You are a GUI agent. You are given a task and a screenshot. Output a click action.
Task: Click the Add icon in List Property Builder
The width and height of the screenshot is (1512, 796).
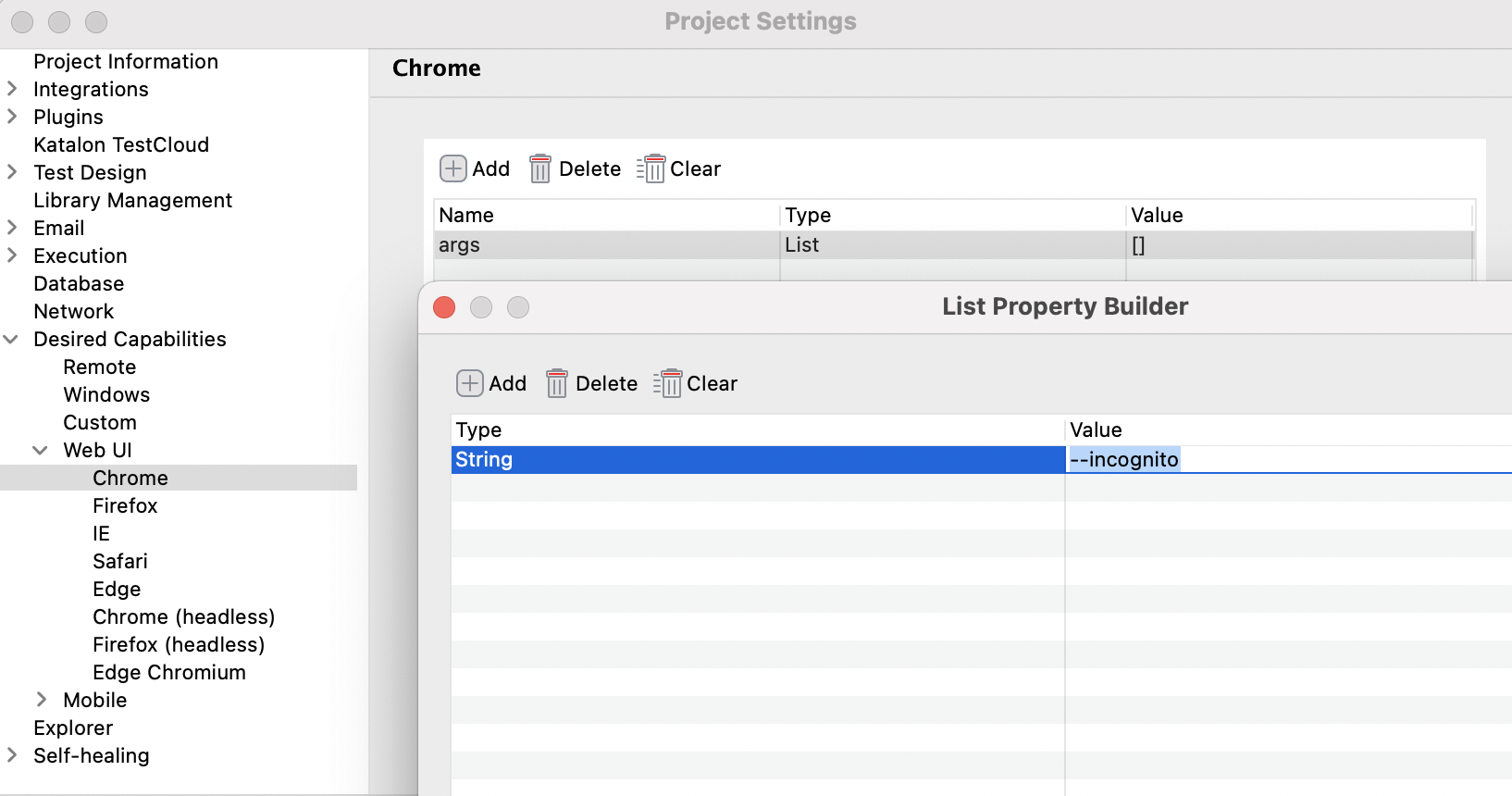470,383
